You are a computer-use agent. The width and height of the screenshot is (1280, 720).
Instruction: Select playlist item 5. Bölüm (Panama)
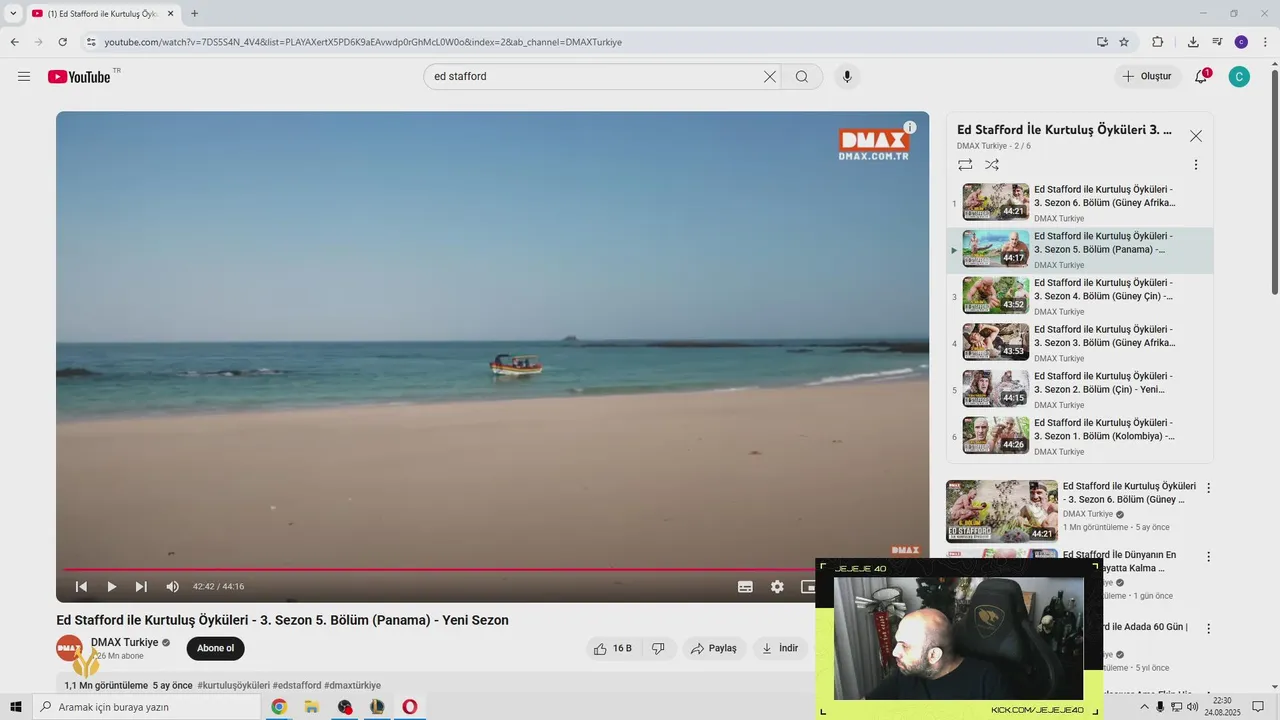tap(1080, 250)
